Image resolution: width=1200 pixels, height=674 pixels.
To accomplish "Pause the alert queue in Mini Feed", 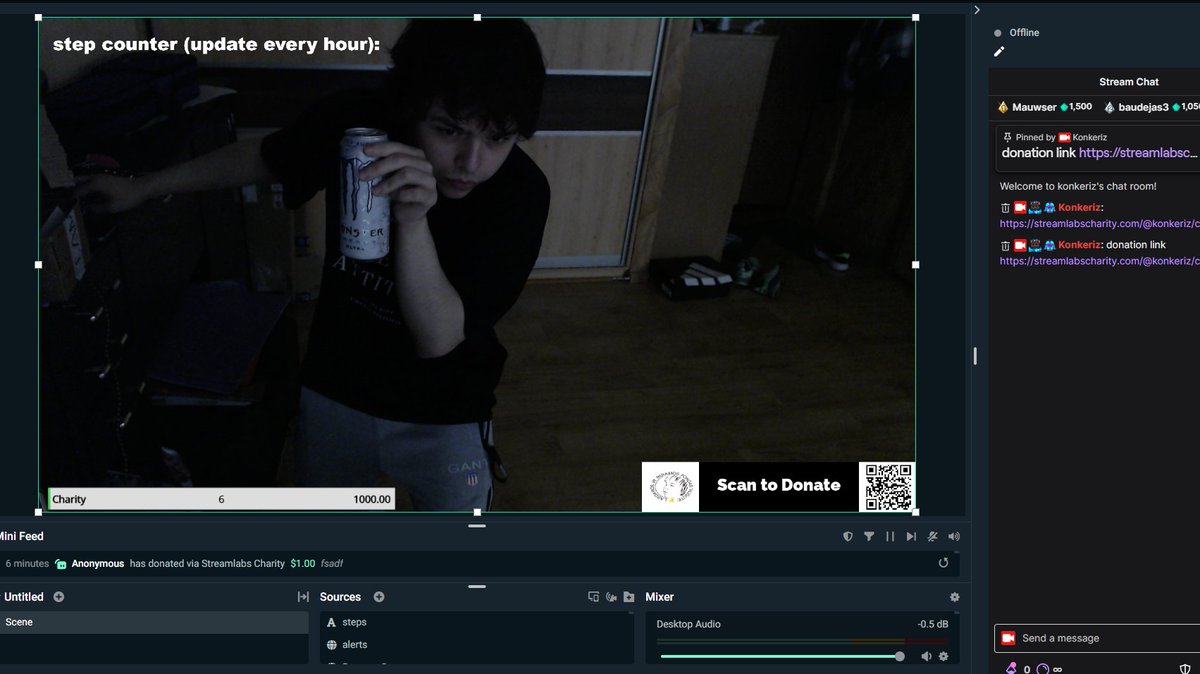I will pyautogui.click(x=890, y=537).
